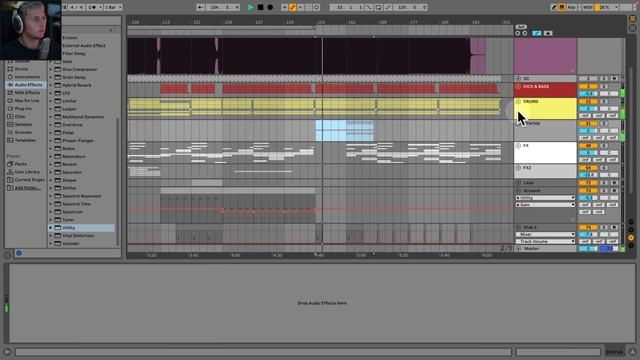
Task: Enable the Key mapping mode button
Action: click(571, 7)
